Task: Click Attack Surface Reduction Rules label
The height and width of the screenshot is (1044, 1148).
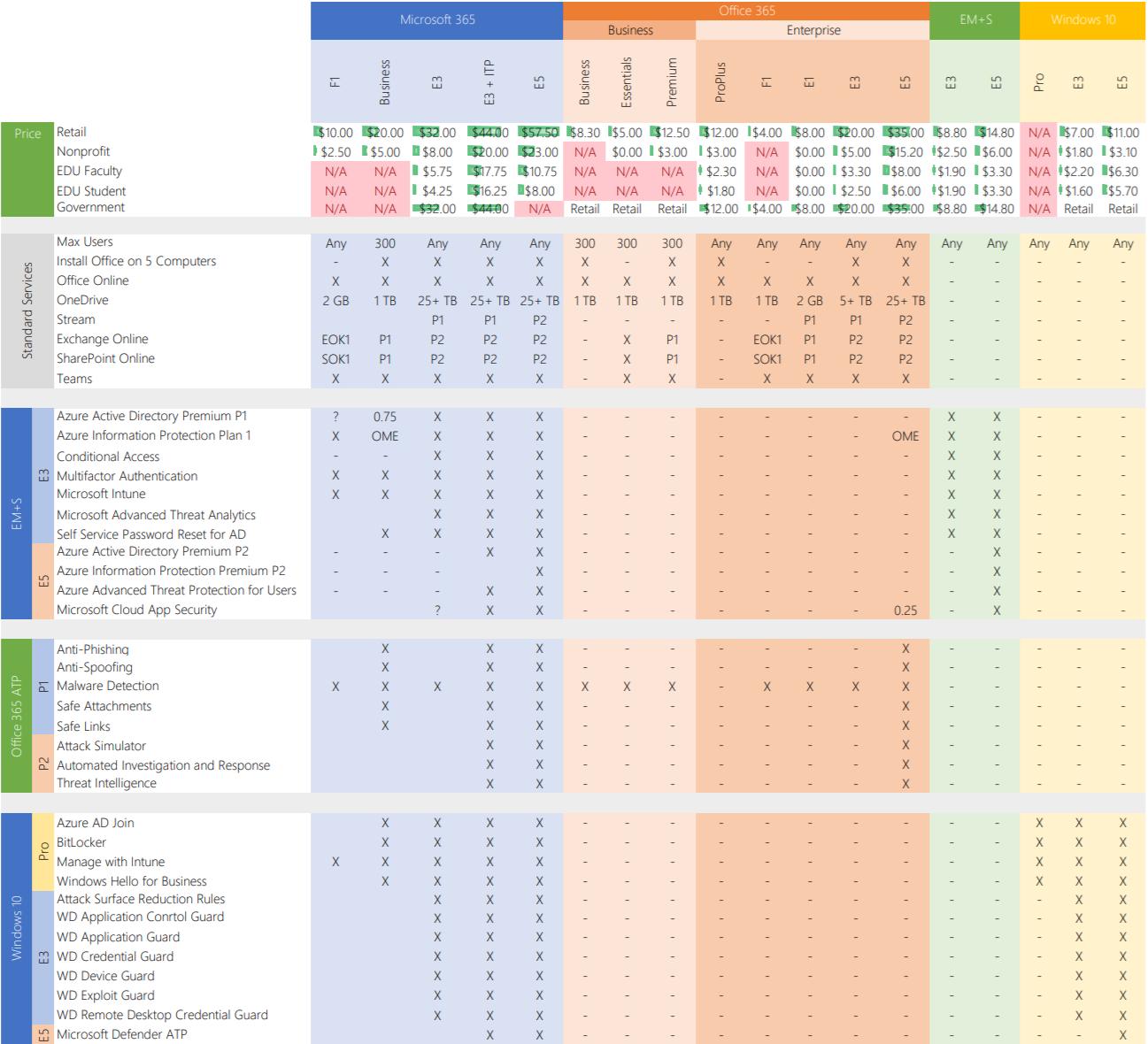Action: (141, 899)
